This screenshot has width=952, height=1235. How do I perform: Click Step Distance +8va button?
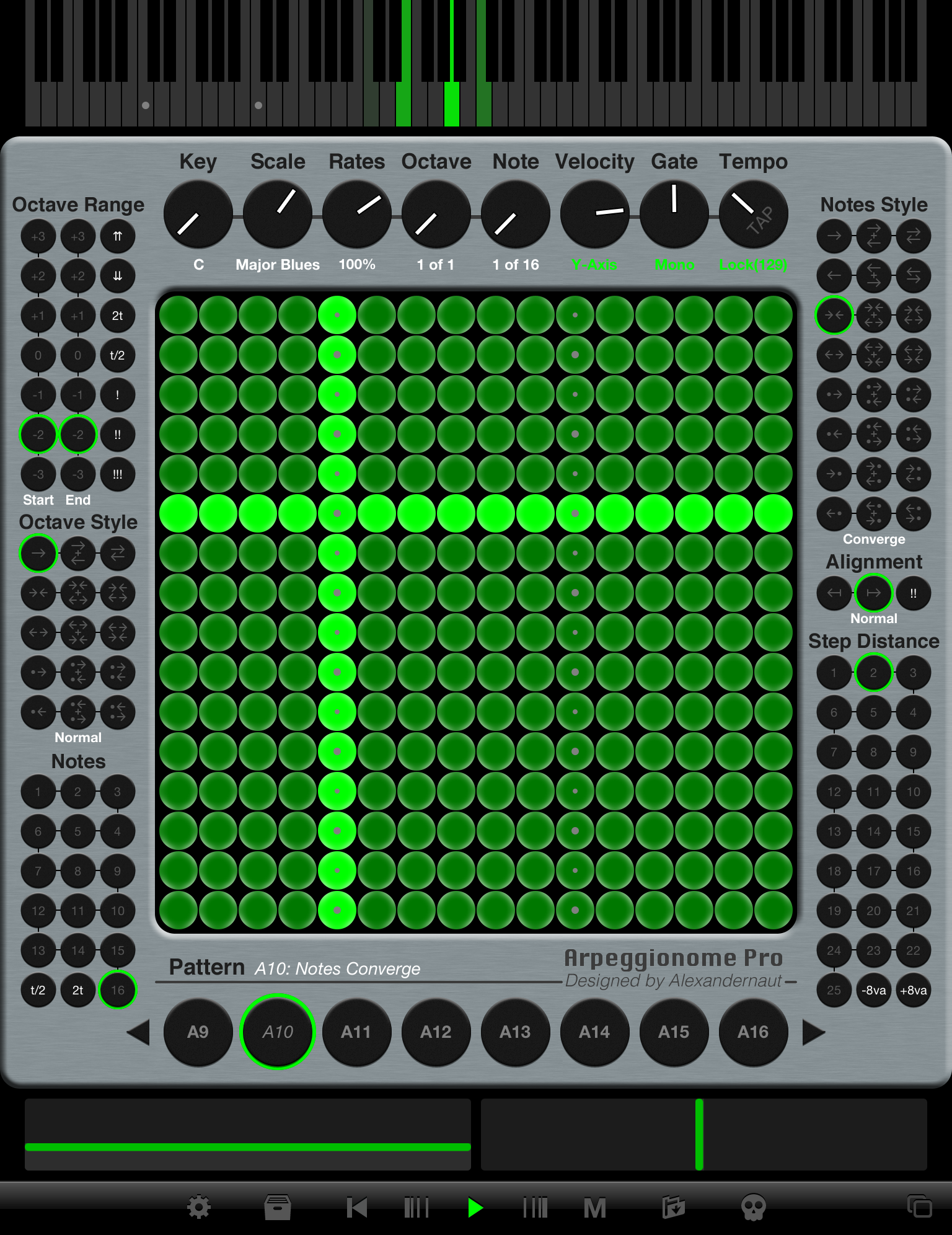(914, 990)
